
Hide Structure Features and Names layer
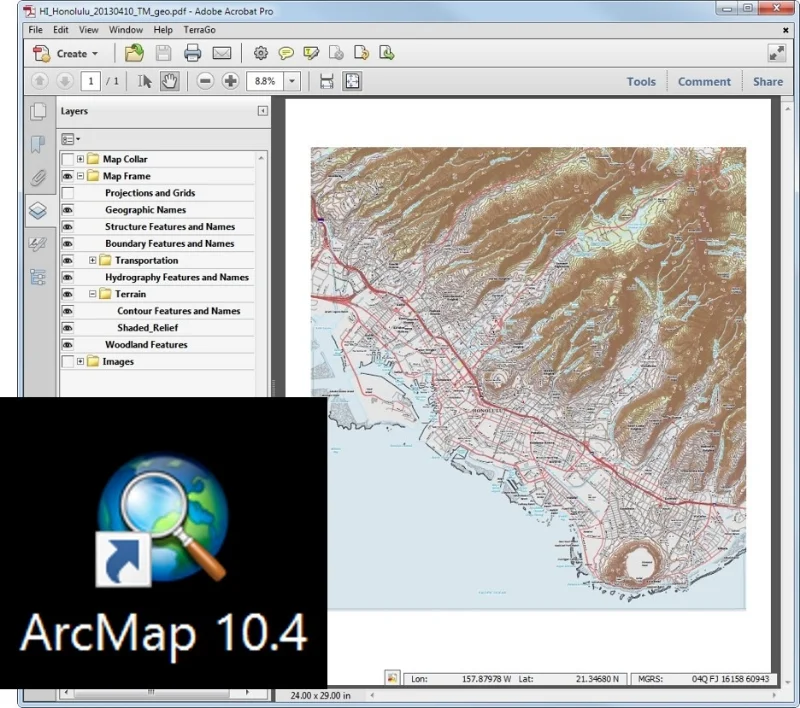coord(67,226)
